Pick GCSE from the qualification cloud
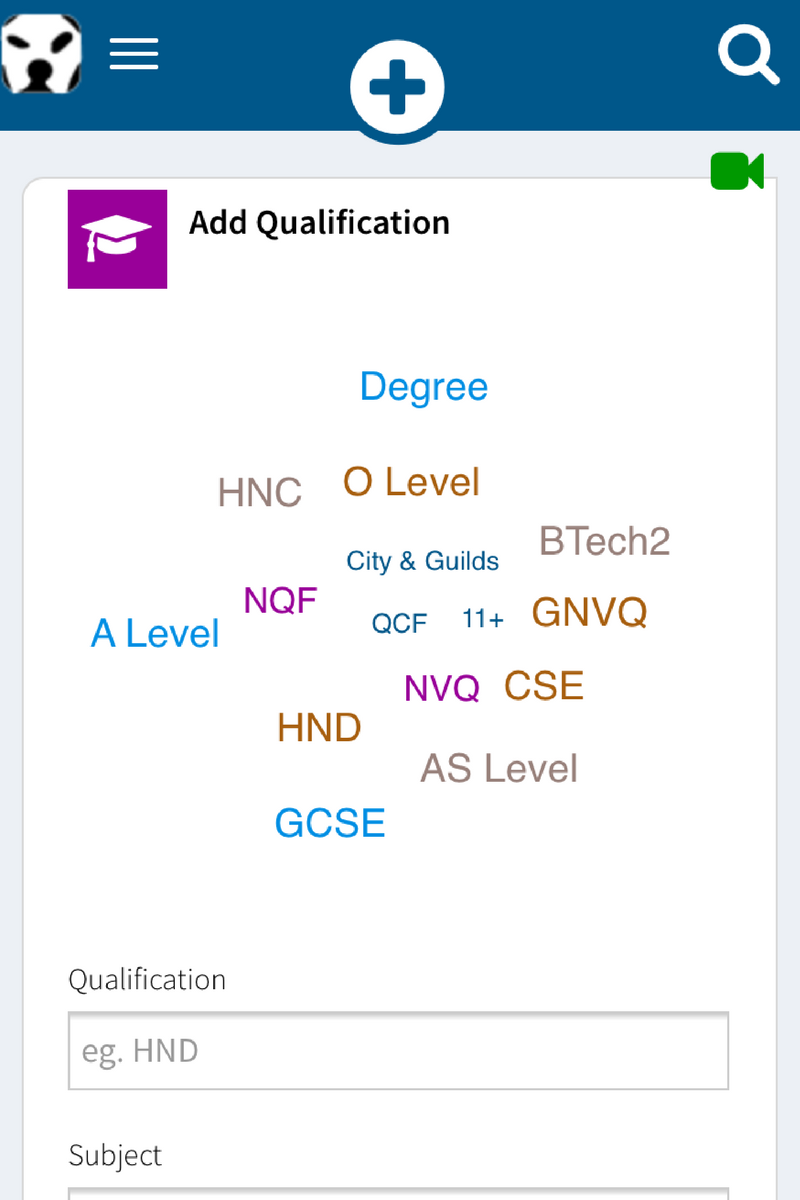The height and width of the screenshot is (1200, 800). point(330,823)
